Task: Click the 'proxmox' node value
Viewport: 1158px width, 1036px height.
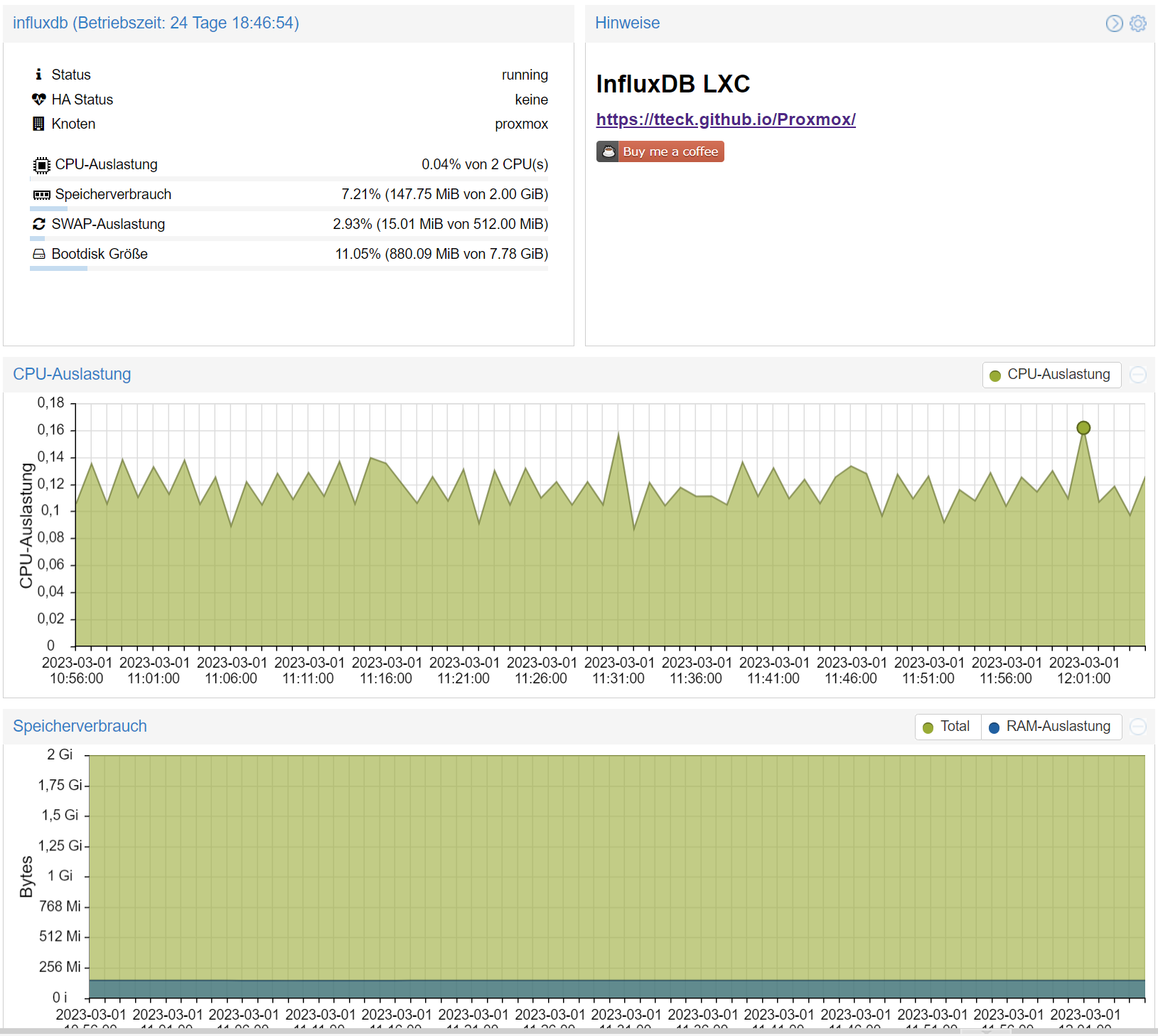Action: (521, 124)
